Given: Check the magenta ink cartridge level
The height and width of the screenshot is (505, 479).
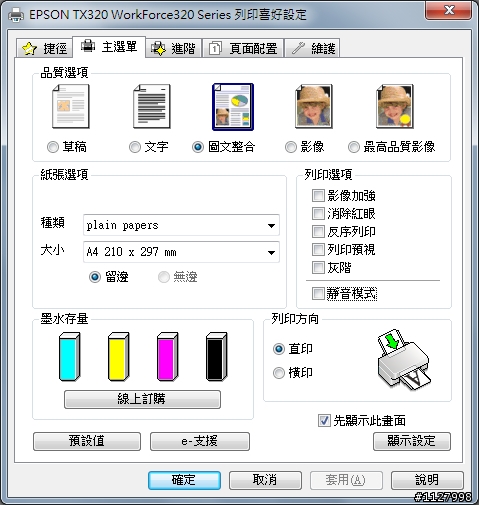Looking at the screenshot, I should click(x=168, y=356).
